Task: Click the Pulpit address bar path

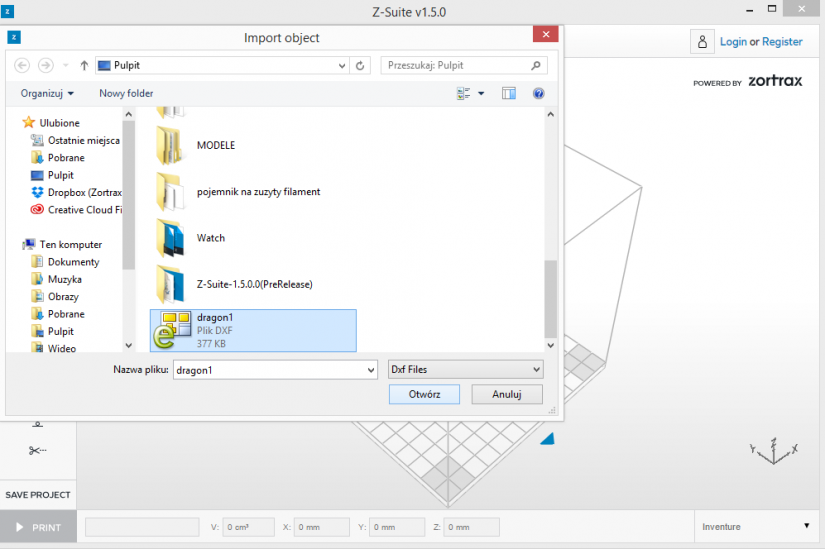Action: click(x=127, y=65)
